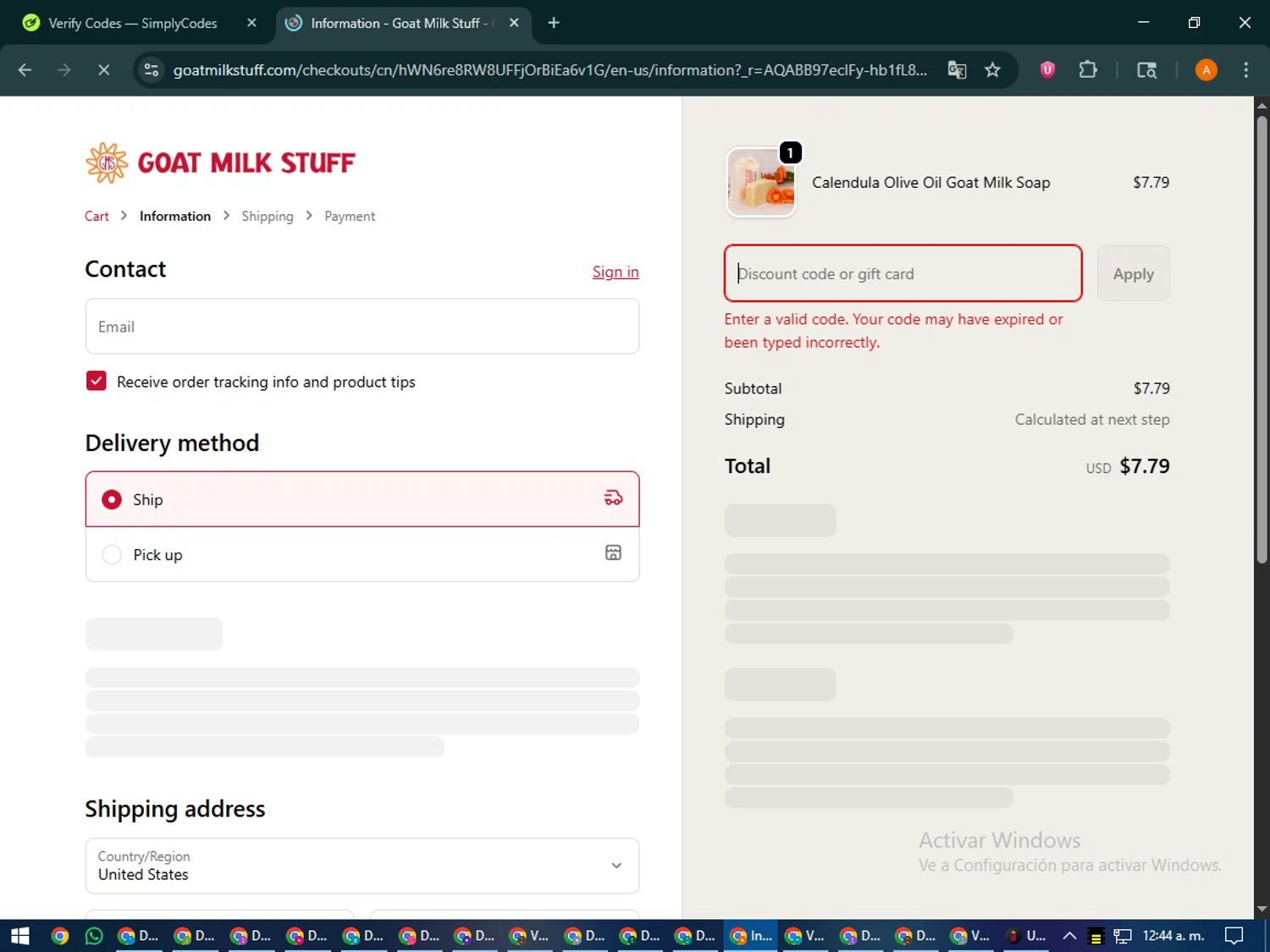Go to the Cart breadcrumb
1270x952 pixels.
point(97,217)
